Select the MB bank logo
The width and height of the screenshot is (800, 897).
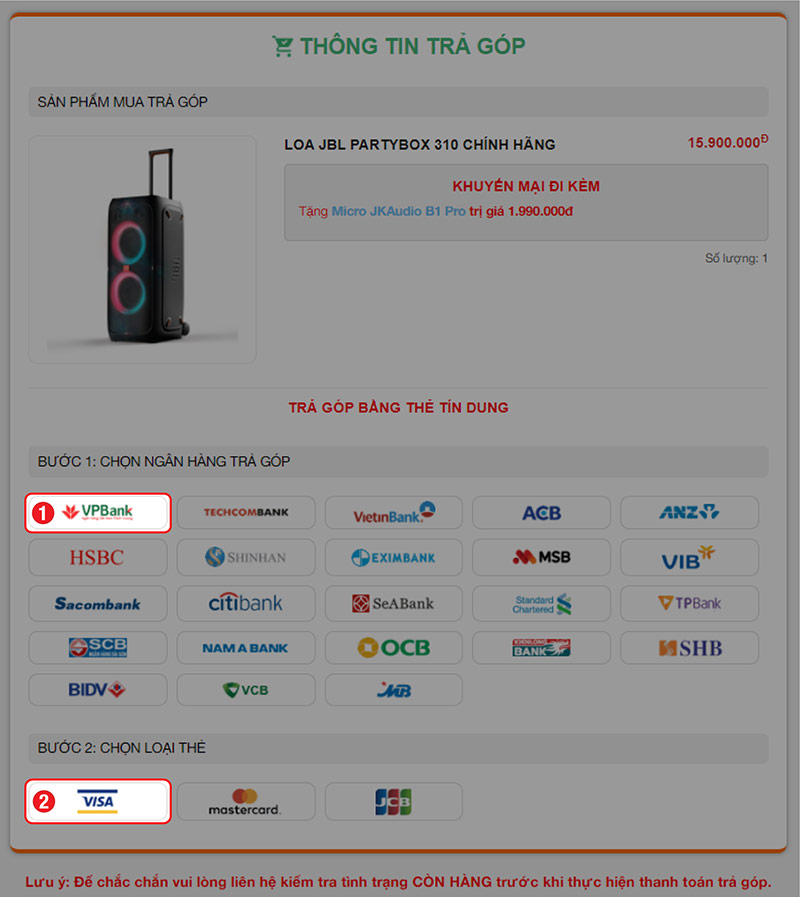(394, 690)
